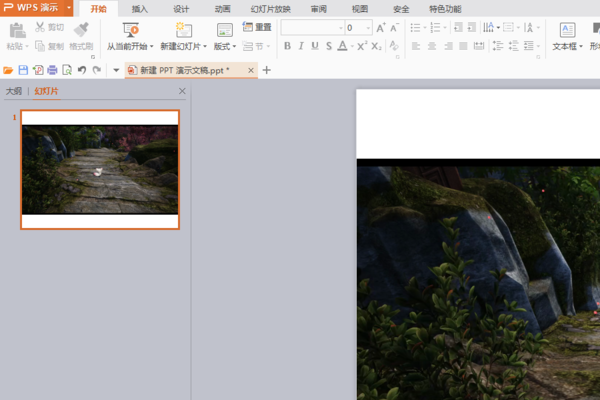Open the text box dropdown arrow
This screenshot has width=600, height=400.
coord(581,47)
